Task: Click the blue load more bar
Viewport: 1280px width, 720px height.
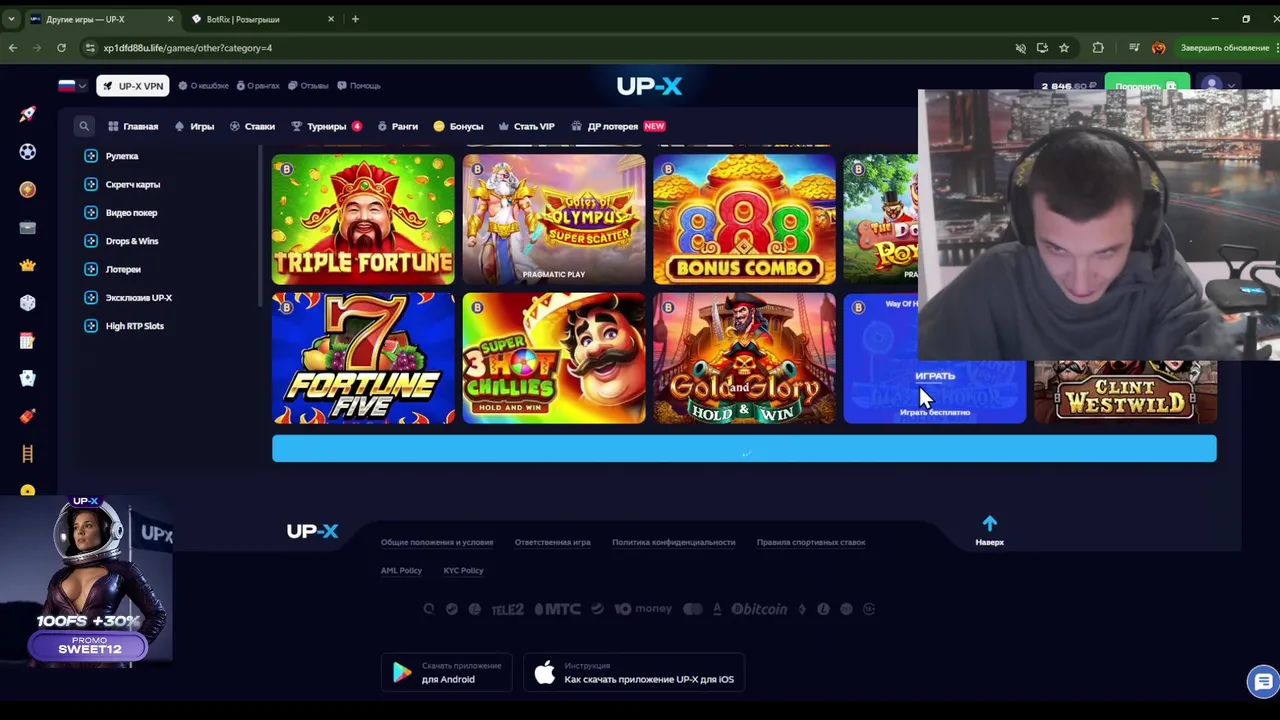Action: [x=744, y=449]
